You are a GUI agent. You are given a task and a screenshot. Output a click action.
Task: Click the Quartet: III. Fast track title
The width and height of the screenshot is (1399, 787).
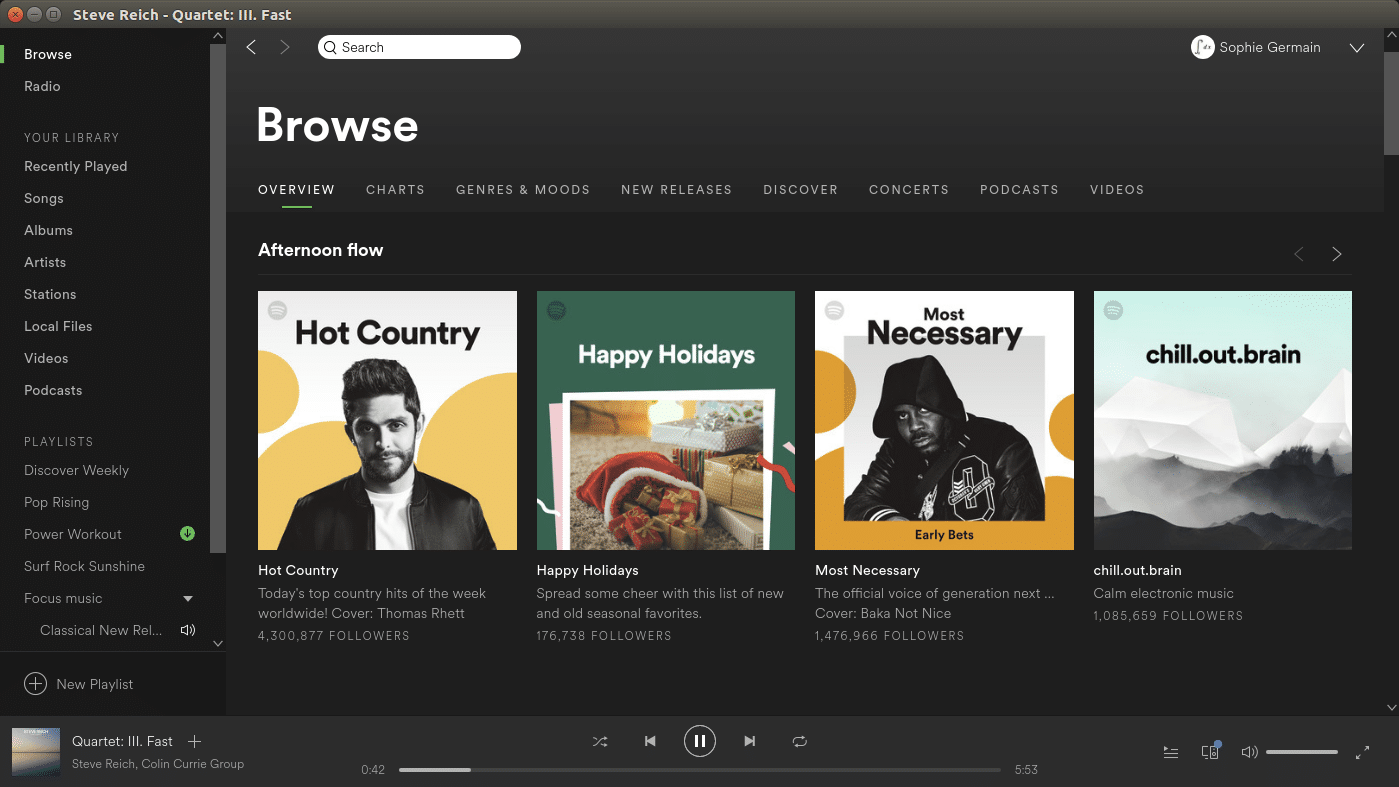point(122,741)
